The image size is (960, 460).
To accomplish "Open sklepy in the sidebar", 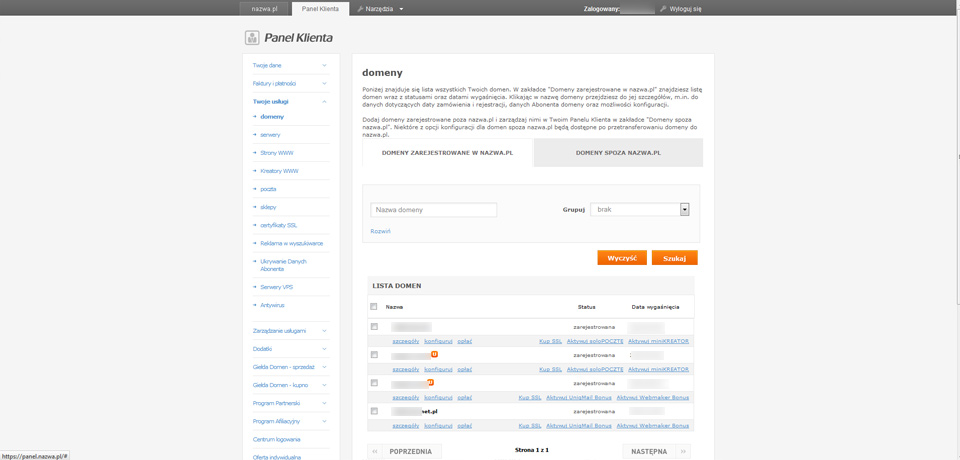I will click(x=268, y=208).
